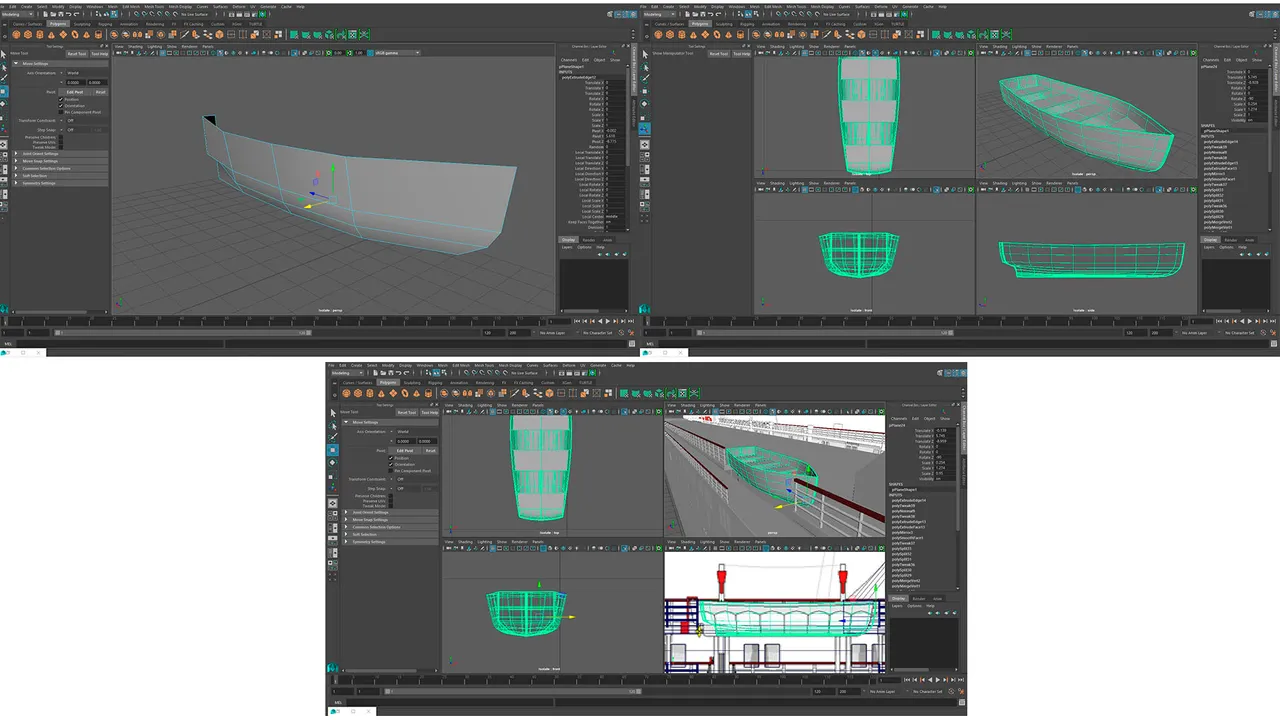This screenshot has width=1280, height=720.
Task: Open the sRGB gamma dropdown in left viewport
Action: (x=399, y=53)
